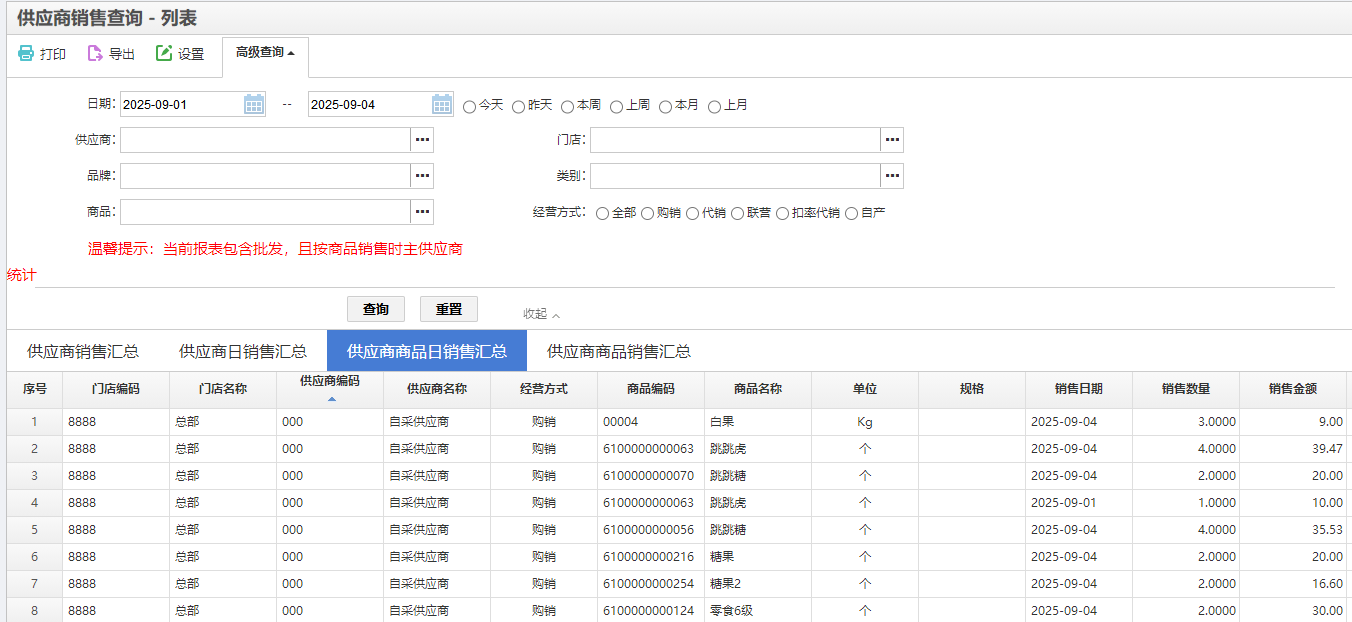
Task: Open the end date calendar picker
Action: coord(442,104)
